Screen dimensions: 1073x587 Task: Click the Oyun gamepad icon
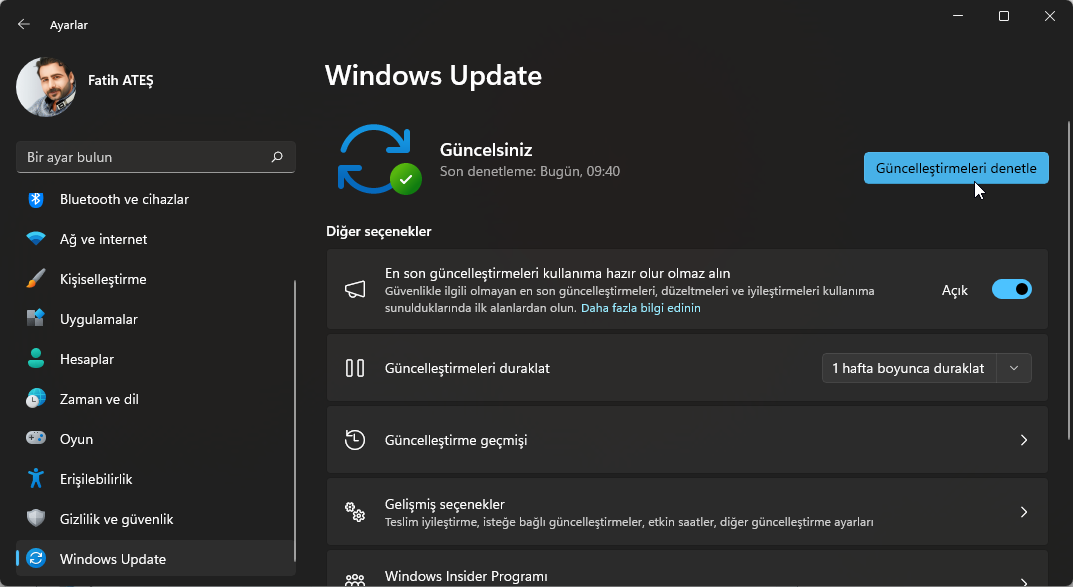[36, 439]
